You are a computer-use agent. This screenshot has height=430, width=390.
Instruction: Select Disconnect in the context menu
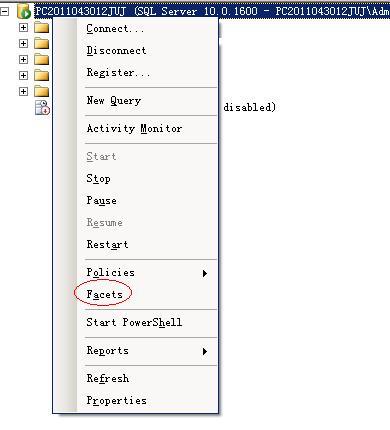[116, 51]
